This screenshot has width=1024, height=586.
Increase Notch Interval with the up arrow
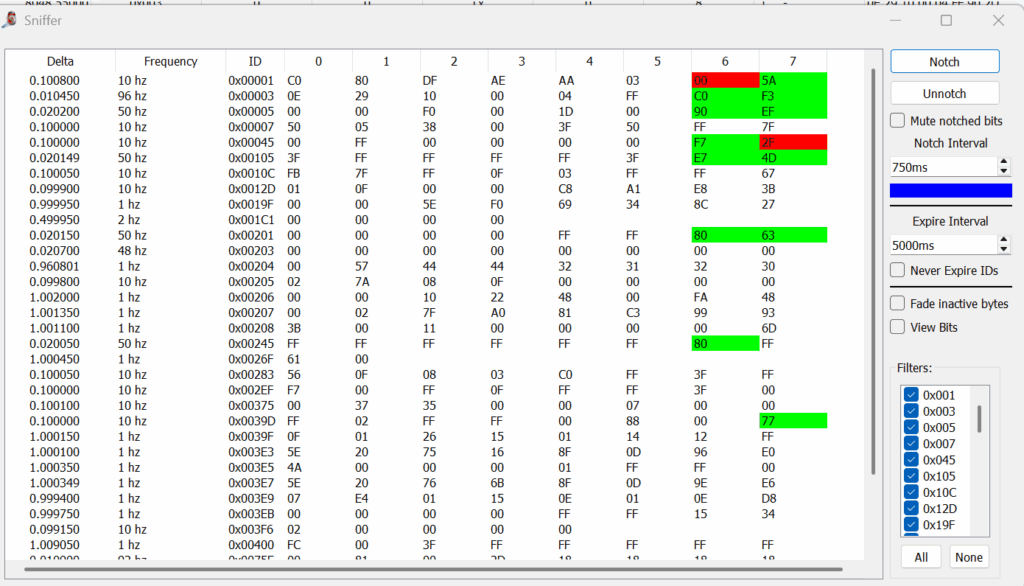1004,163
